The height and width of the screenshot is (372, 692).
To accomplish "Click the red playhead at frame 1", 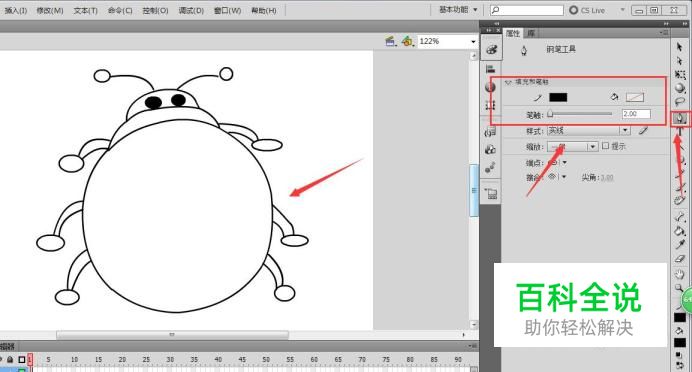I will point(30,359).
